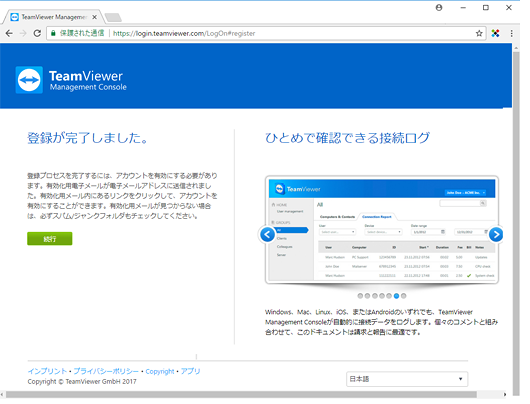Select the fourth carousel dot

[x=382, y=296]
